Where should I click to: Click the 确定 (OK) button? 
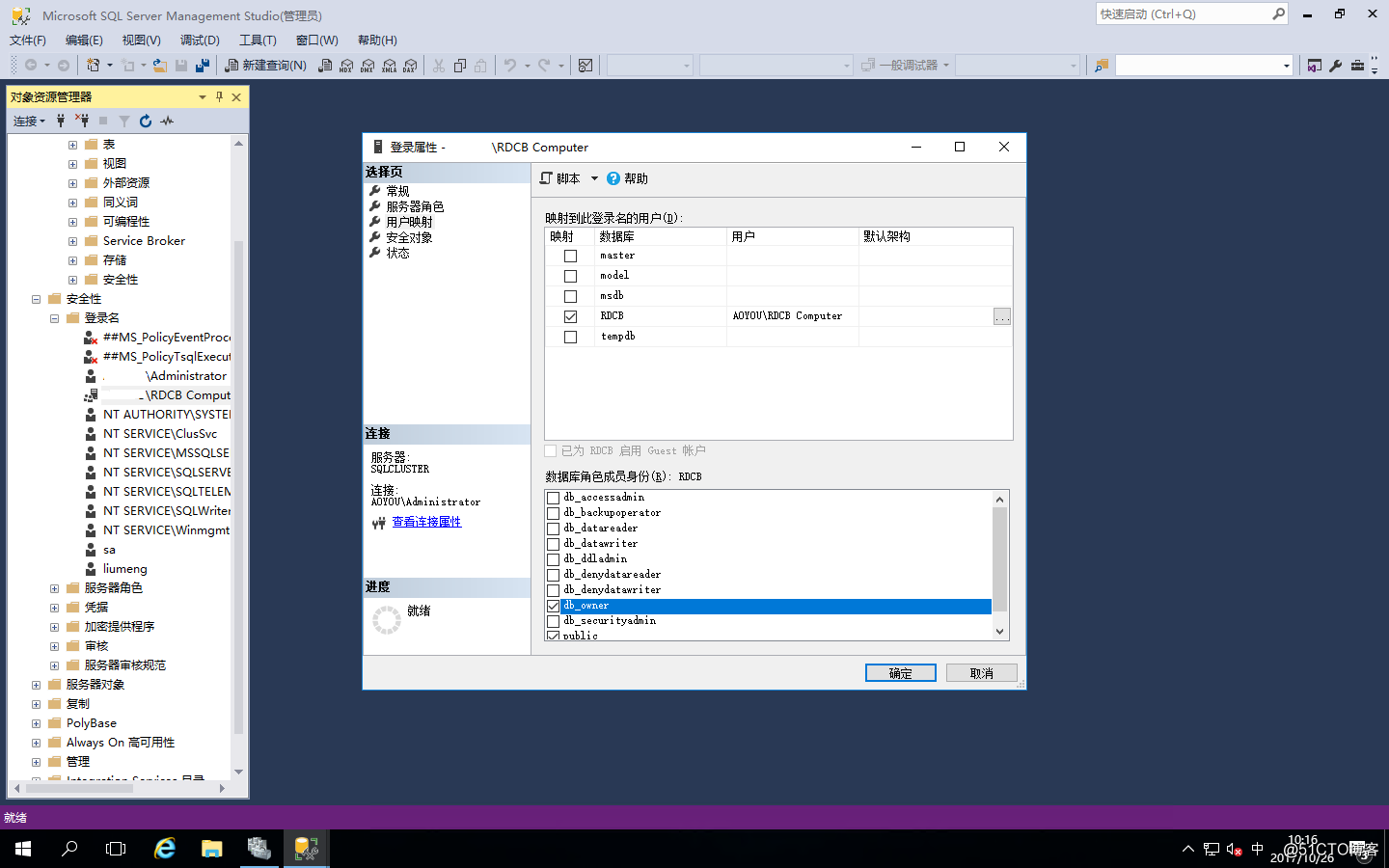click(901, 673)
